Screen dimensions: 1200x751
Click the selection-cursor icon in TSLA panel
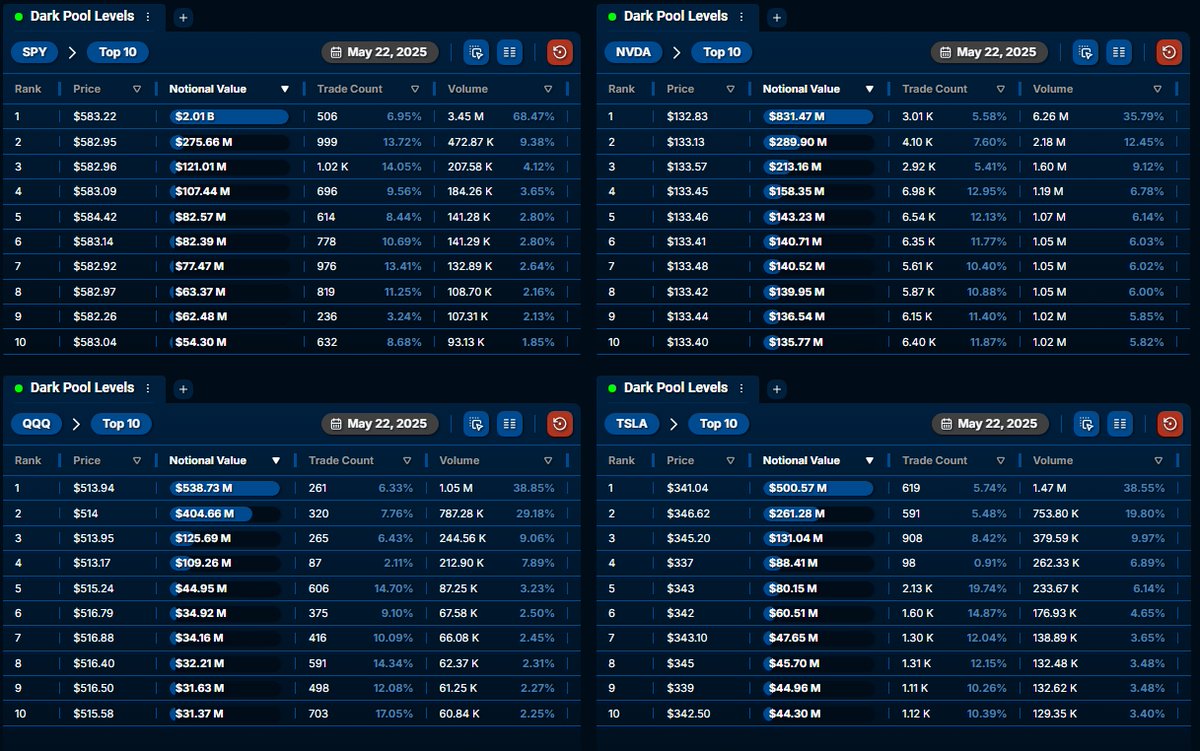pyautogui.click(x=1086, y=424)
